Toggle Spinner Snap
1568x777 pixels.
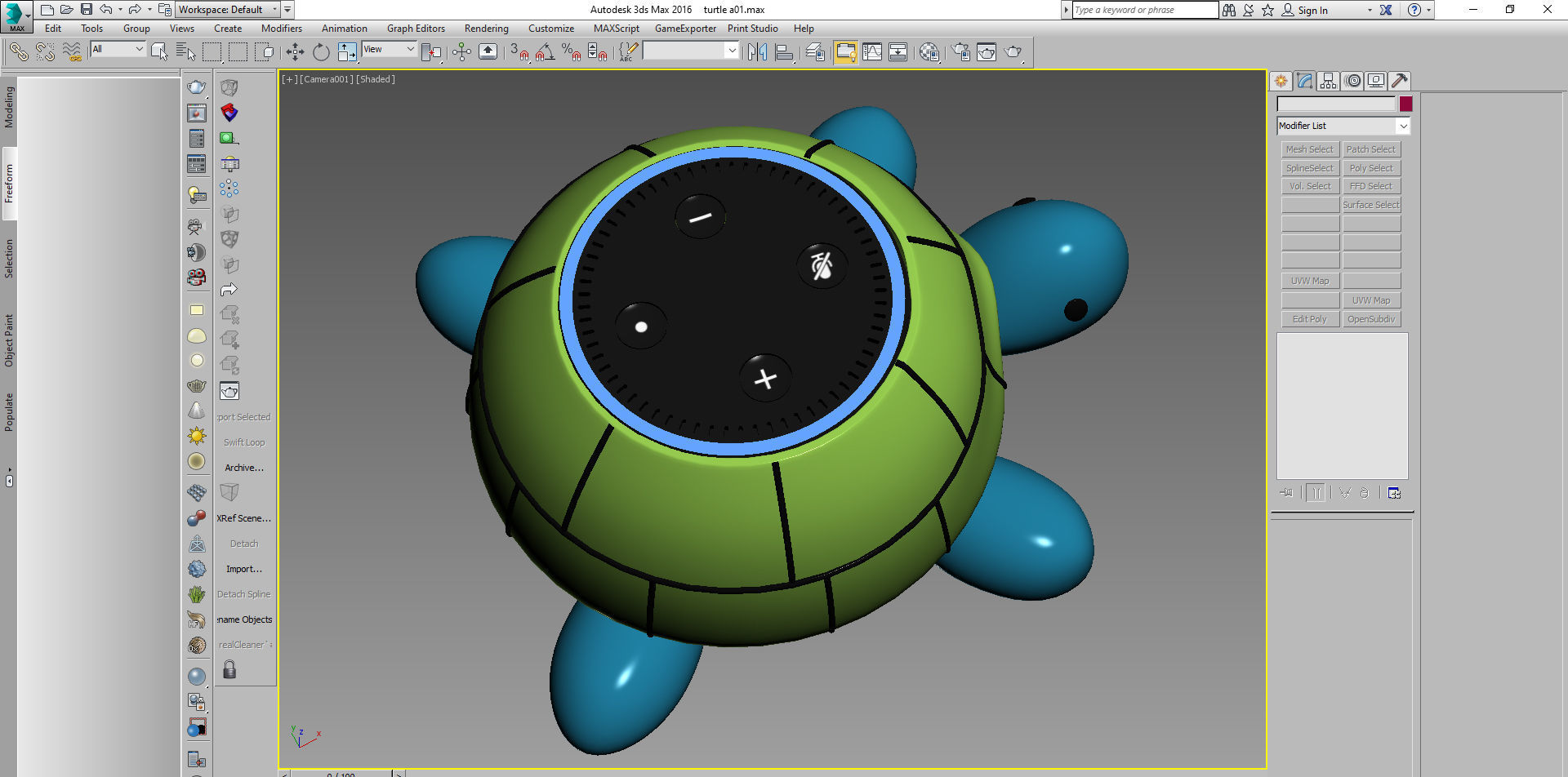tap(598, 52)
